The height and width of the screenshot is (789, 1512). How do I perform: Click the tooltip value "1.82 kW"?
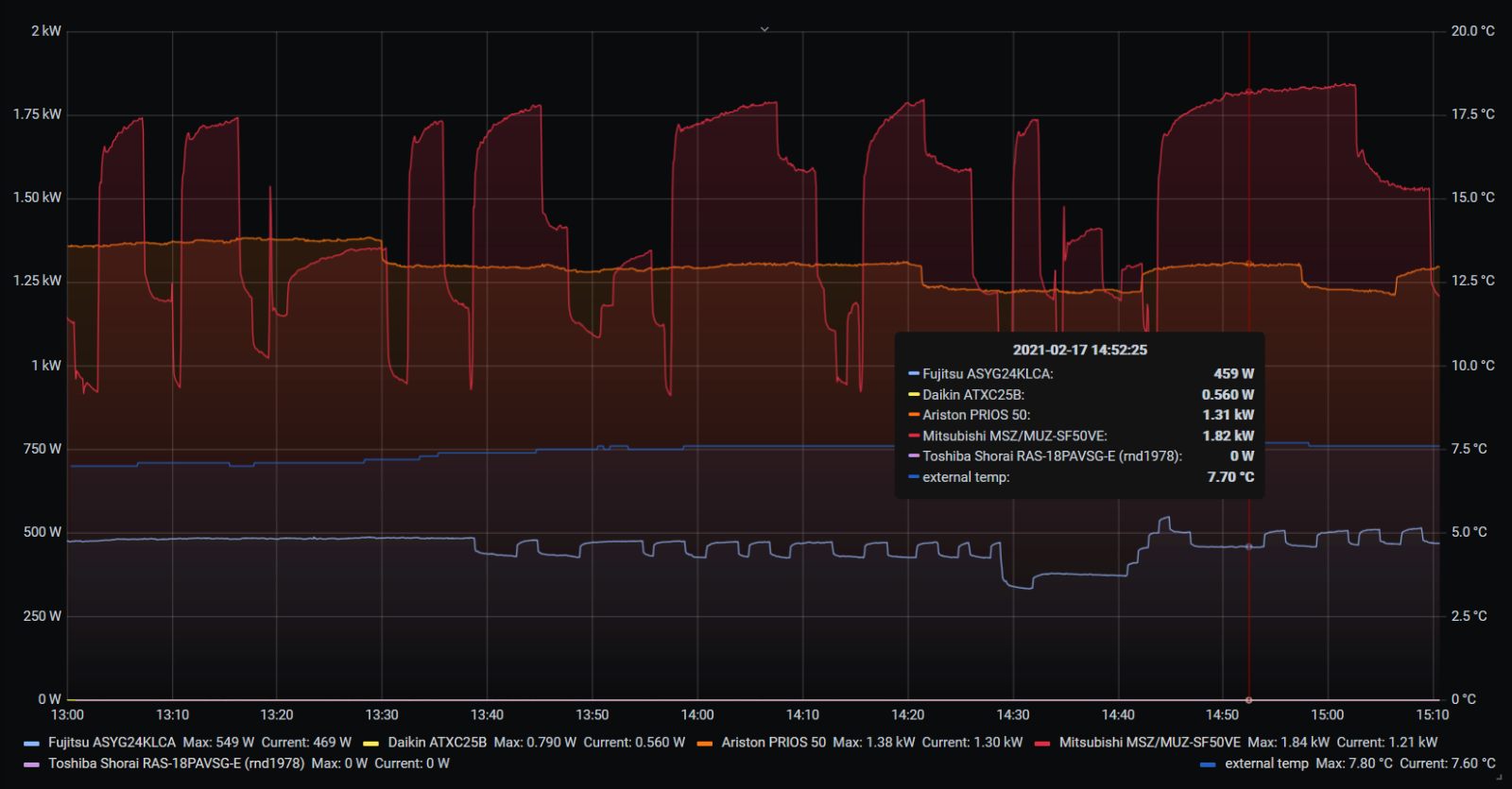tap(1228, 436)
